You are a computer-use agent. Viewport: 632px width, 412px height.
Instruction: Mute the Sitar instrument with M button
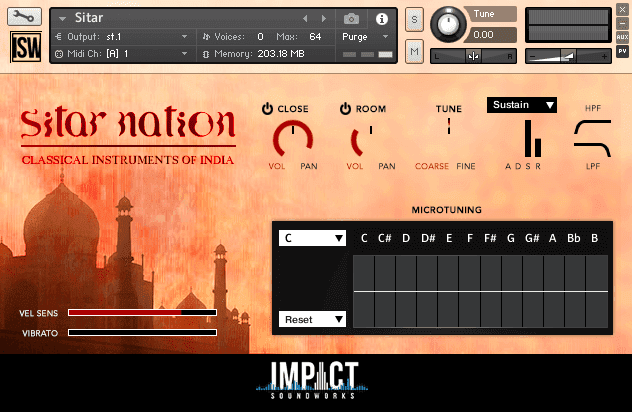(414, 51)
